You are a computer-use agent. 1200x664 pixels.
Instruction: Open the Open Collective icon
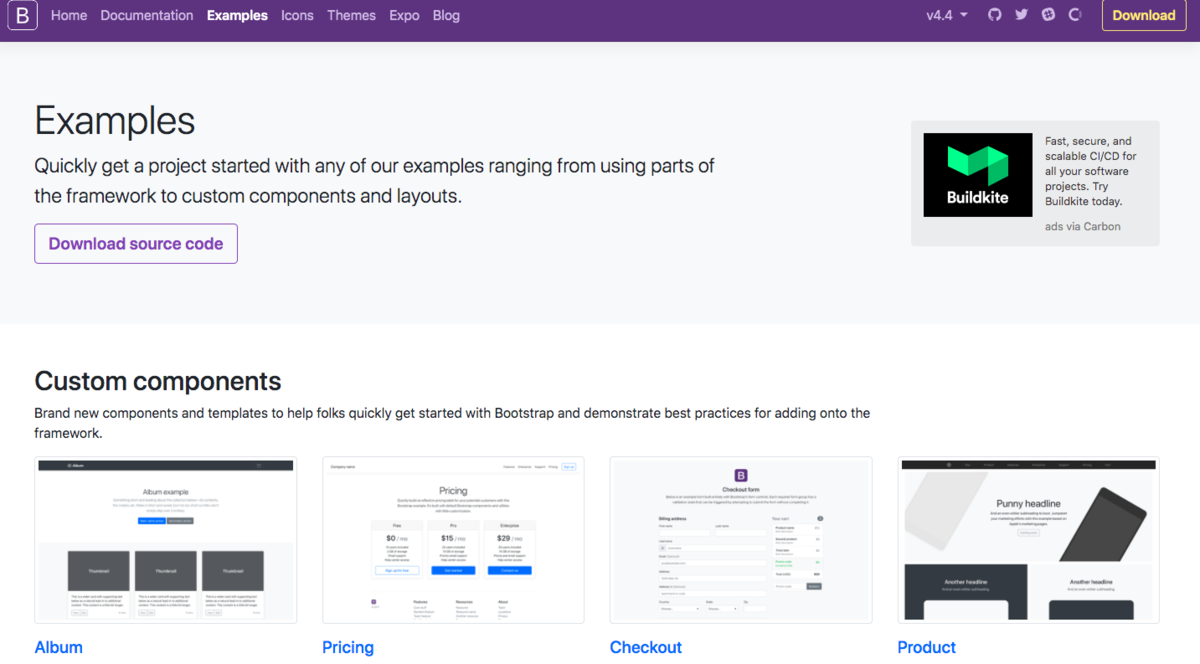(x=1075, y=15)
